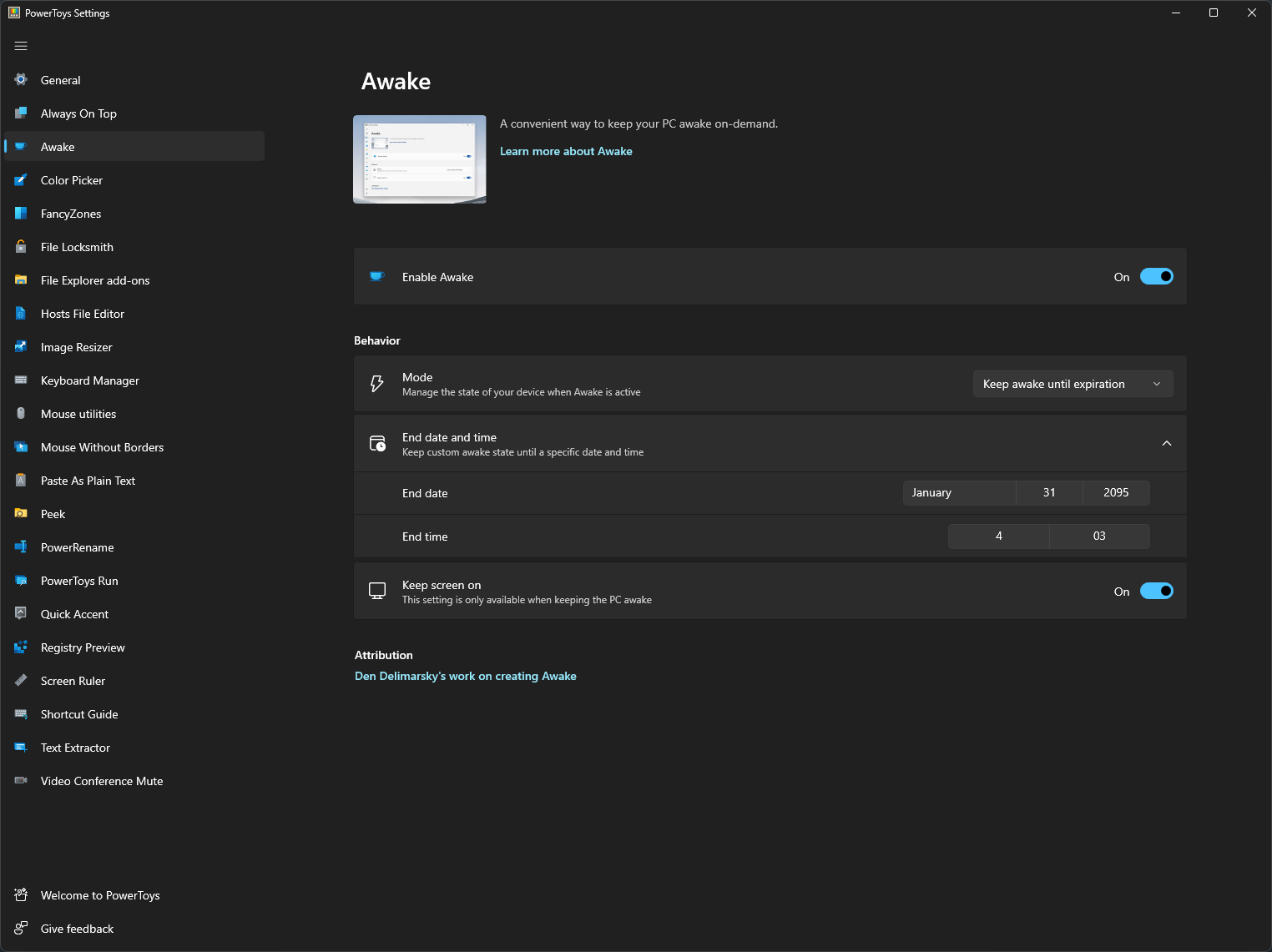Screen dimensions: 1272x952
Task: Turn off the Enable Awake switch
Action: [x=1157, y=276]
